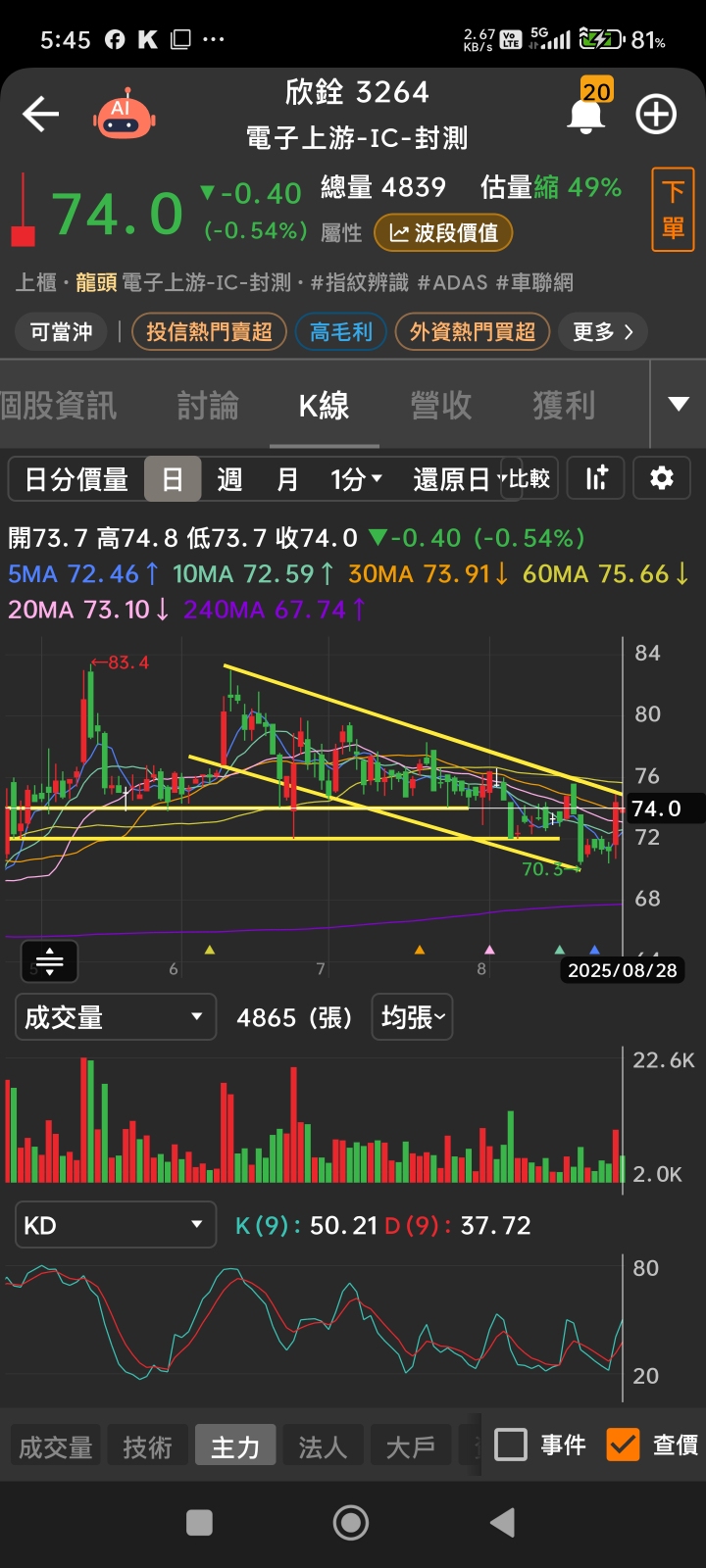
Task: Tap the 20MA 73.10 value
Action: click(x=88, y=610)
